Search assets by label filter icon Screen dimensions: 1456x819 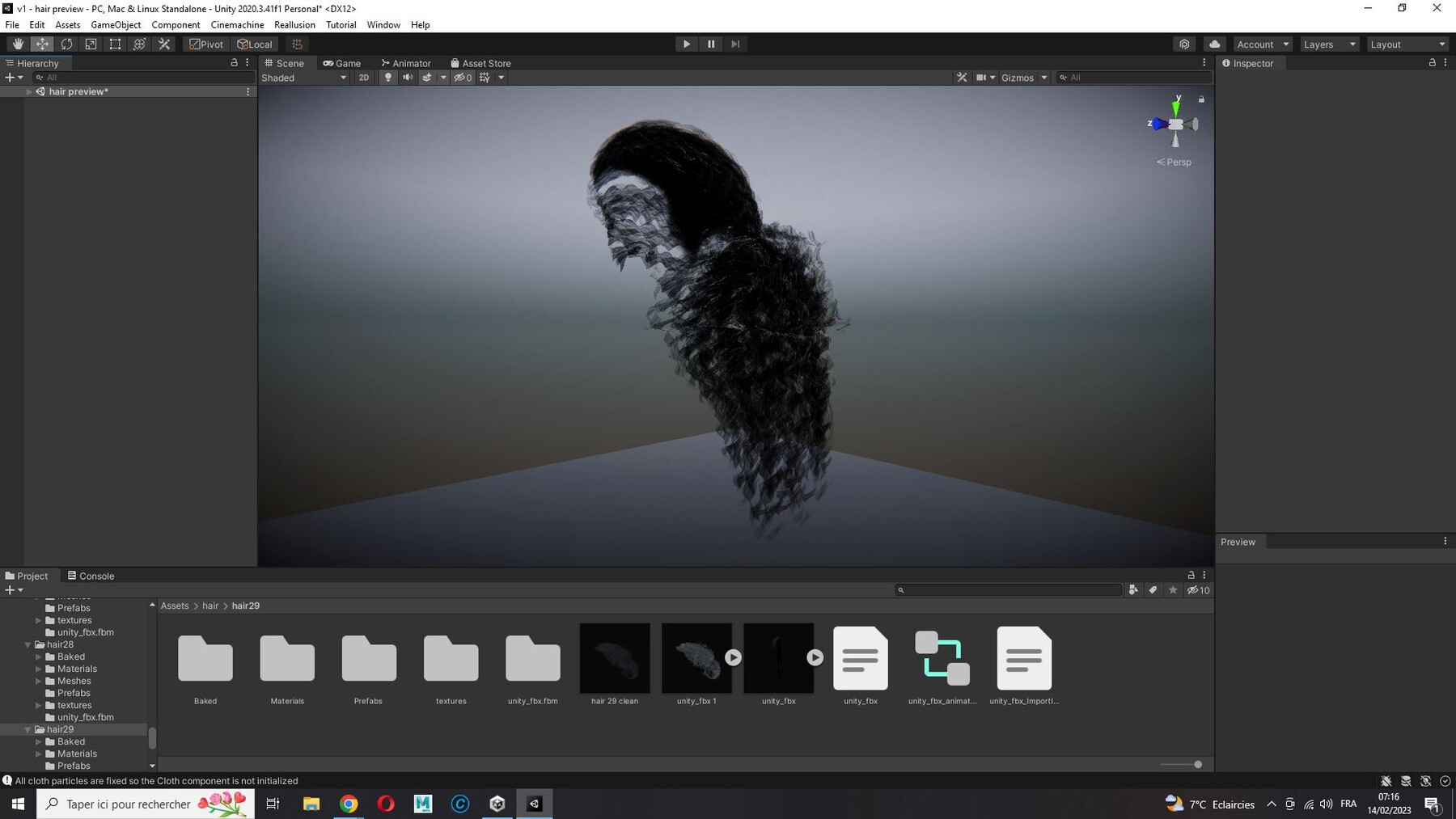[x=1153, y=590]
